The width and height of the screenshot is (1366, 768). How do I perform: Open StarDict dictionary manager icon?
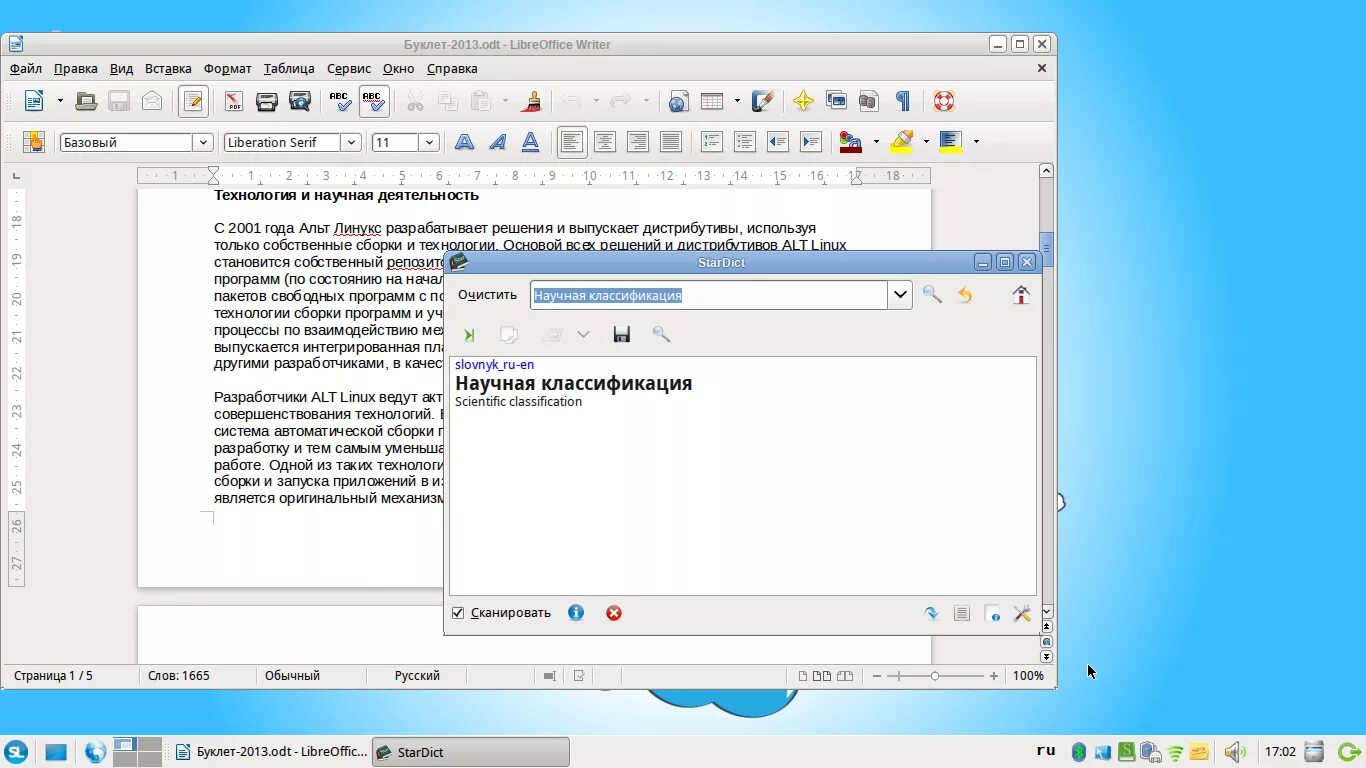962,613
